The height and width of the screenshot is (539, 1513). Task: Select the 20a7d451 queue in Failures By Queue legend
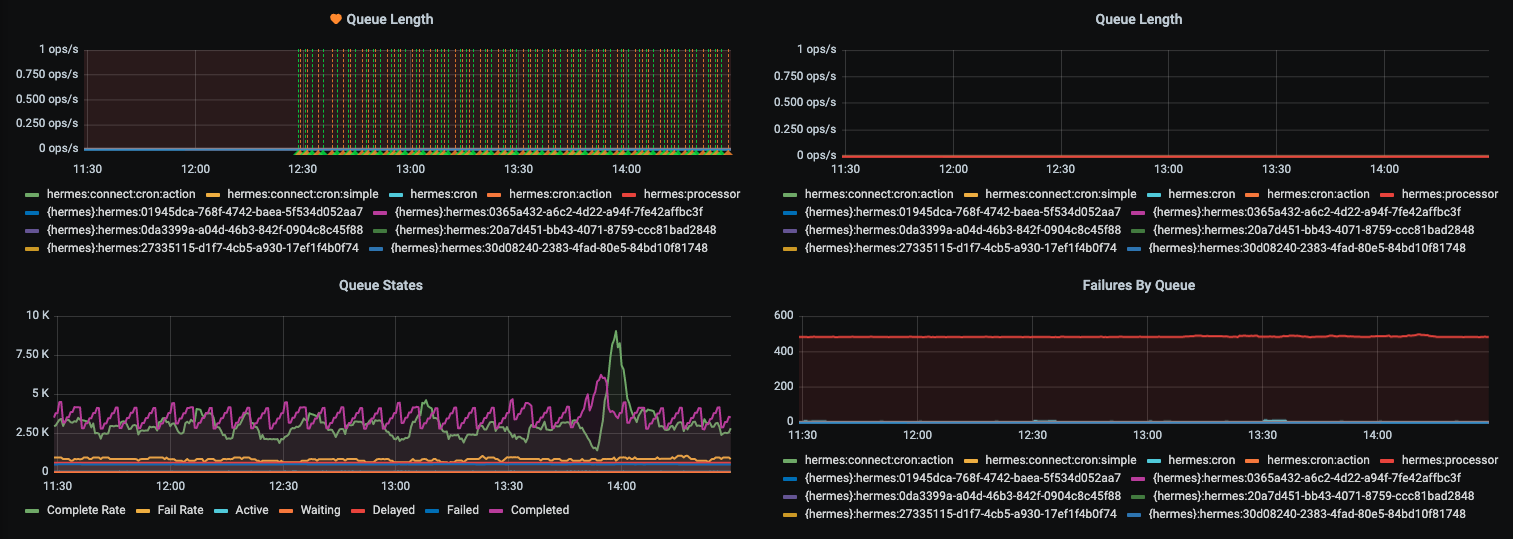pos(1313,496)
